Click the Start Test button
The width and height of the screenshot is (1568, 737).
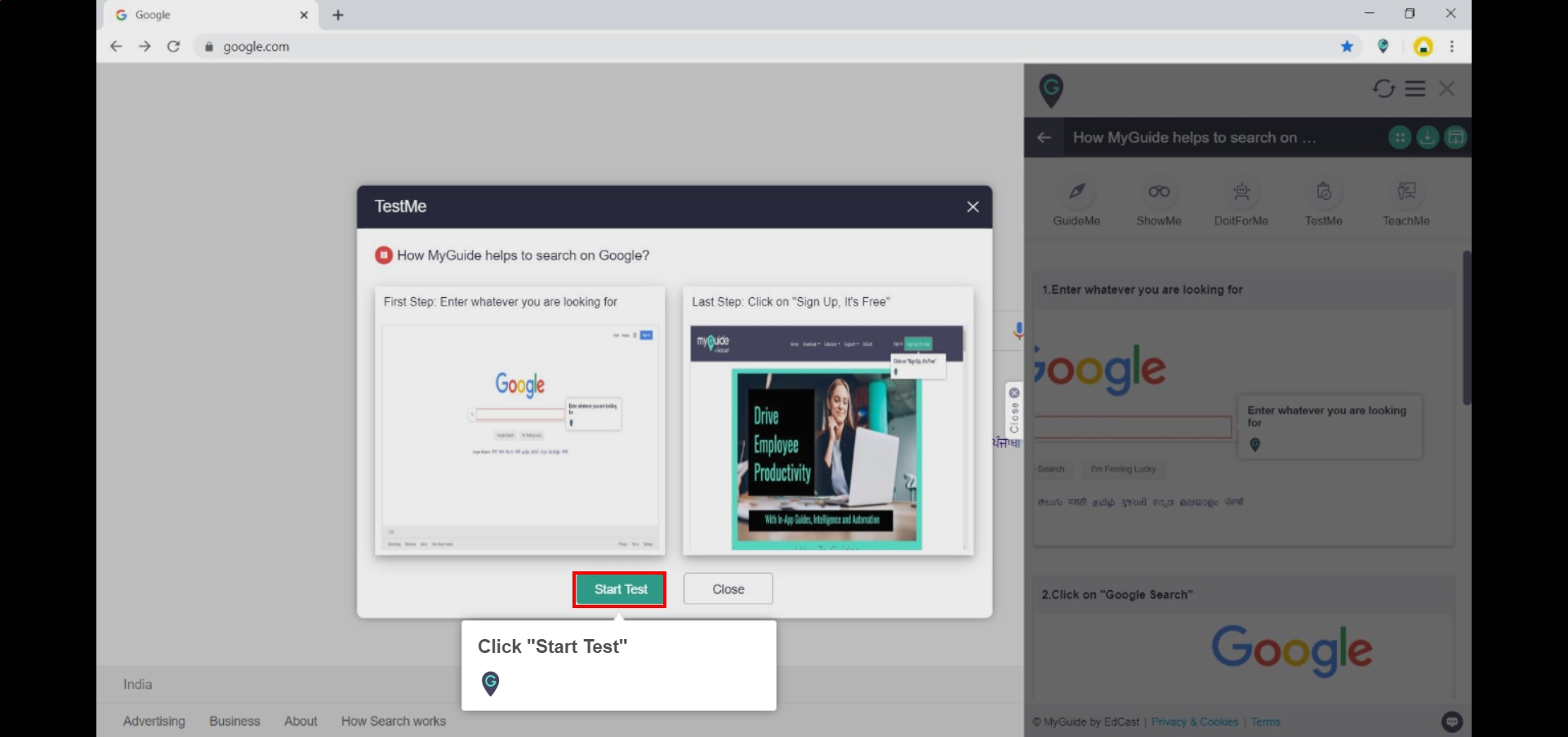click(620, 589)
